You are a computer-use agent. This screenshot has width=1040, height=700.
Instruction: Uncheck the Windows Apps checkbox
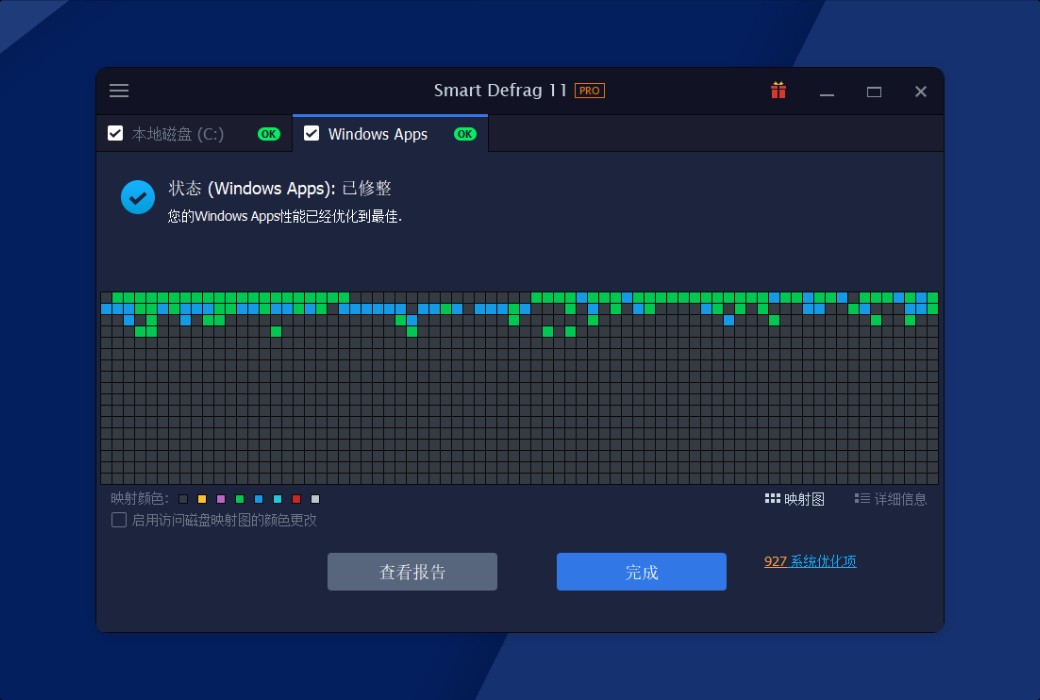click(311, 133)
